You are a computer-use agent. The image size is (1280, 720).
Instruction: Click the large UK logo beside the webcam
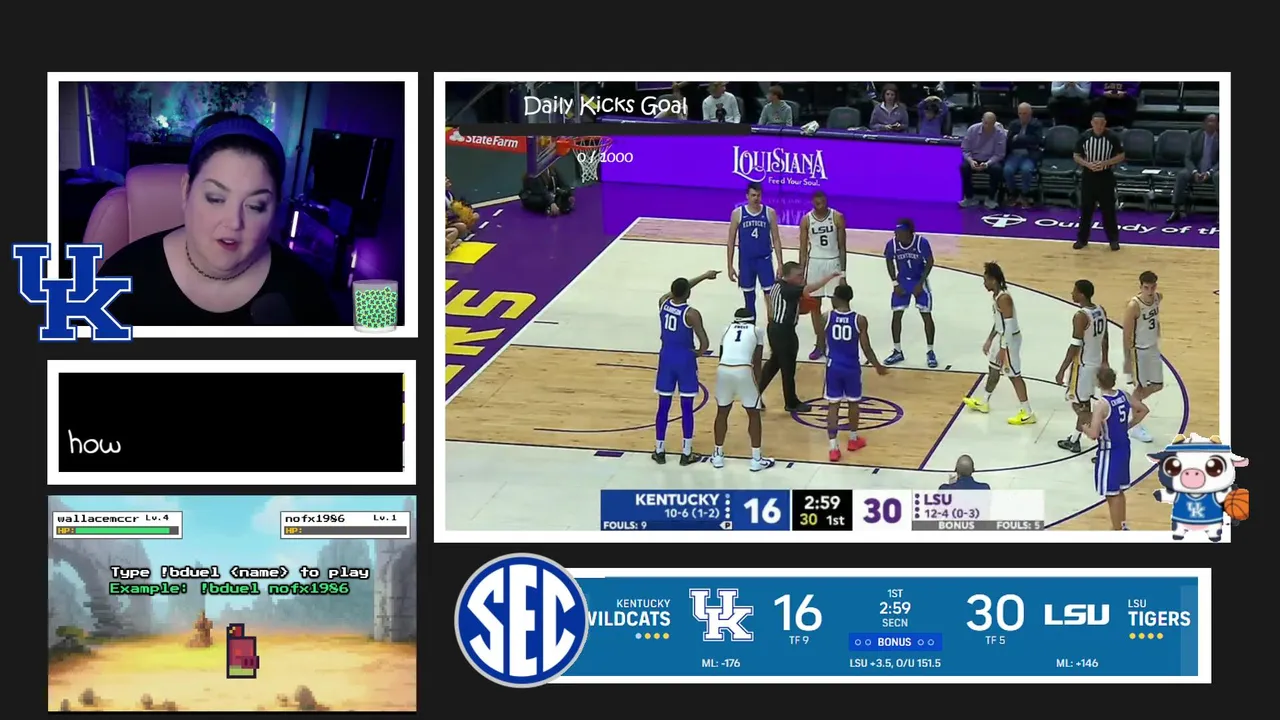point(72,292)
